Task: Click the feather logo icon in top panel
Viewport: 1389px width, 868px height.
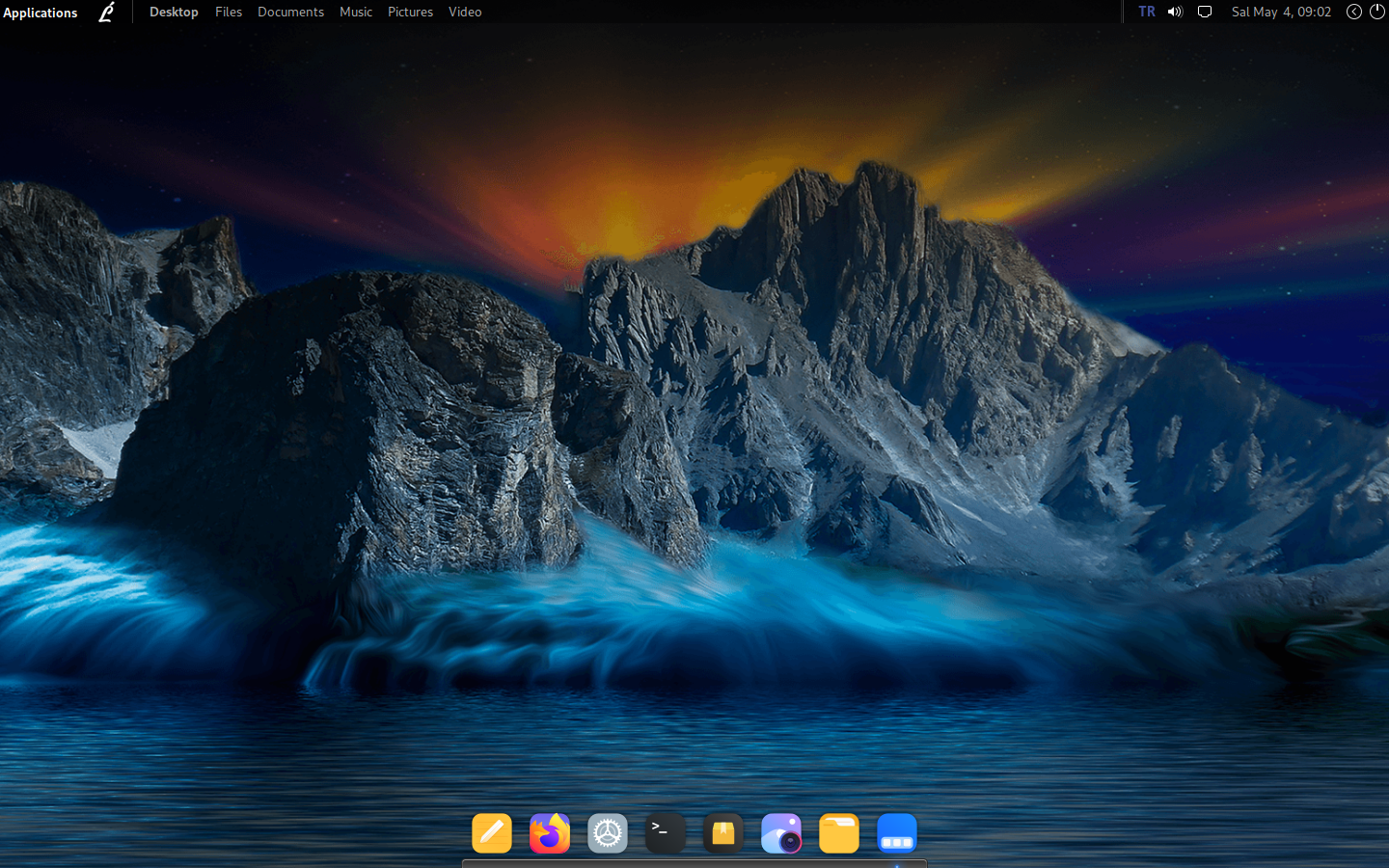Action: click(x=107, y=12)
